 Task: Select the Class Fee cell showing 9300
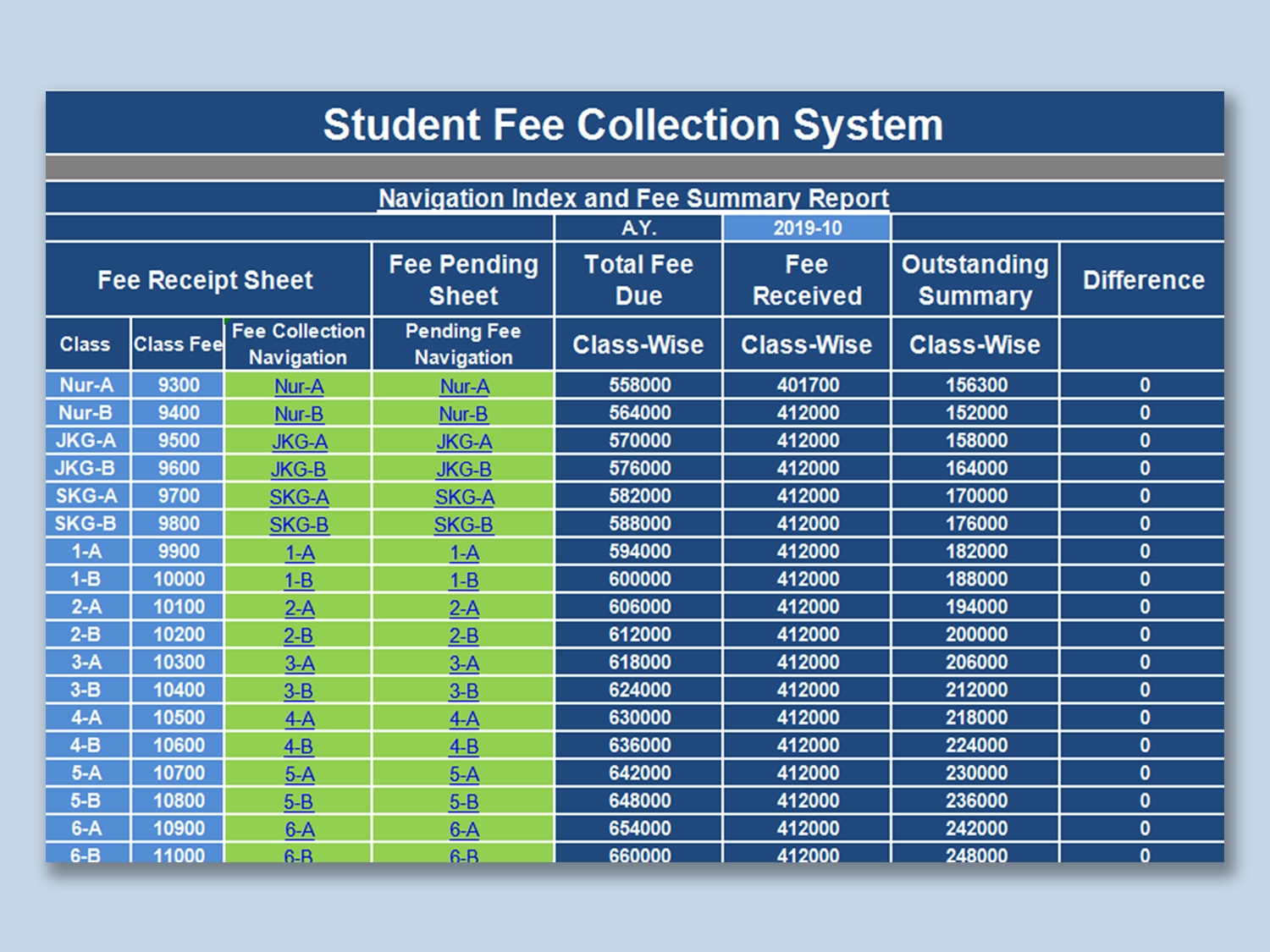[x=178, y=385]
